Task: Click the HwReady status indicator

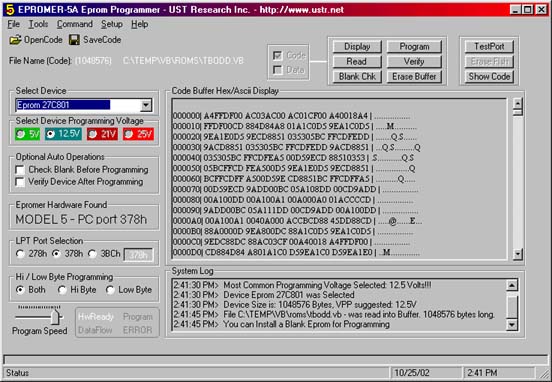Action: (96, 317)
